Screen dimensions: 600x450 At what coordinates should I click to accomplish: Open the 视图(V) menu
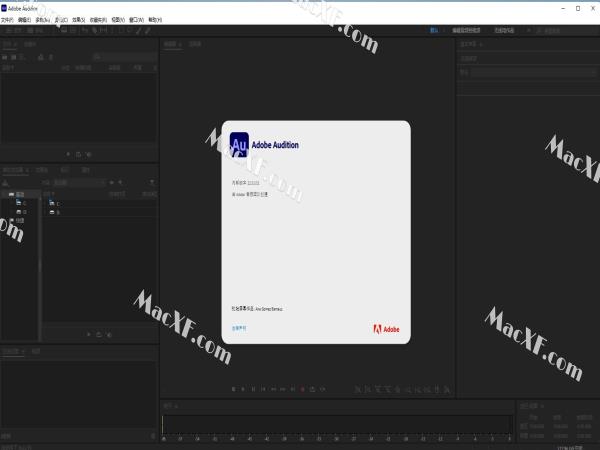click(118, 20)
